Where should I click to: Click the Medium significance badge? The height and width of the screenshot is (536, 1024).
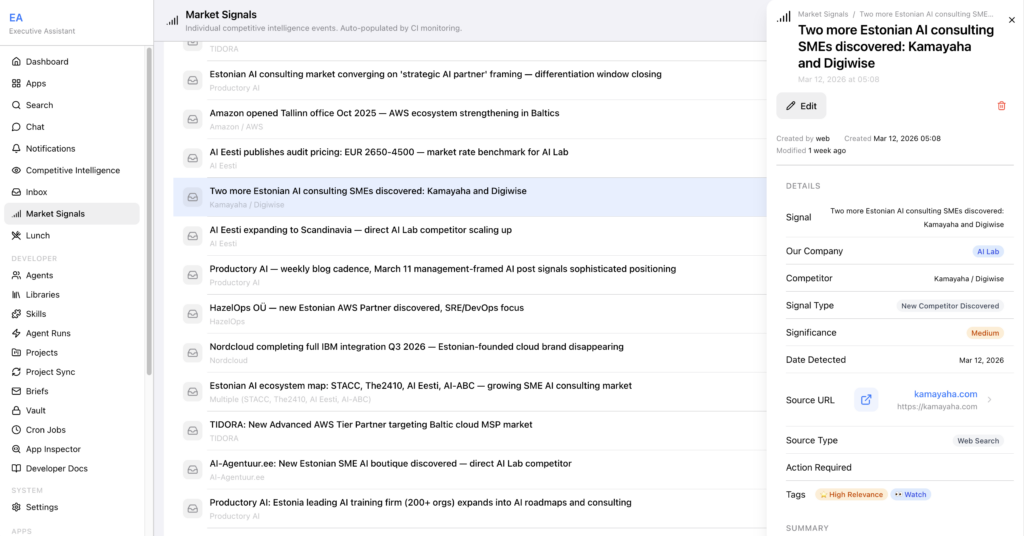pyautogui.click(x=985, y=333)
